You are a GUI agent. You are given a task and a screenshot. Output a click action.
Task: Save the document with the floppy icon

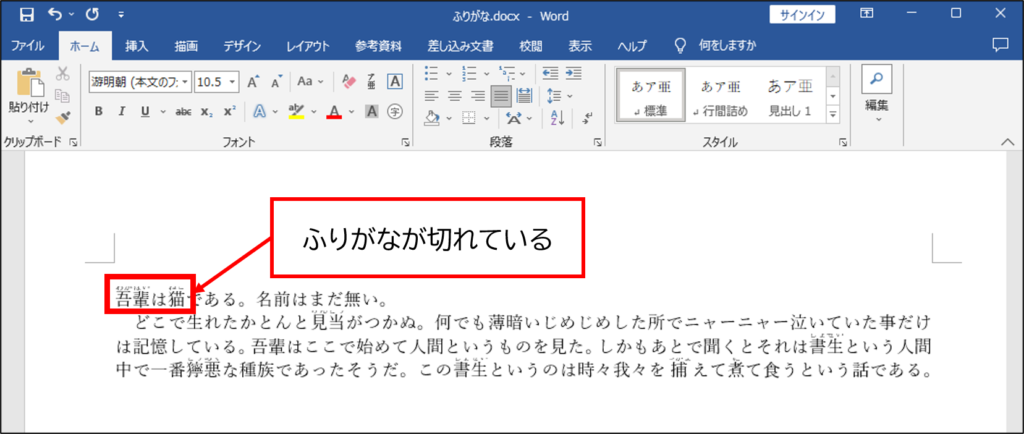pos(27,14)
